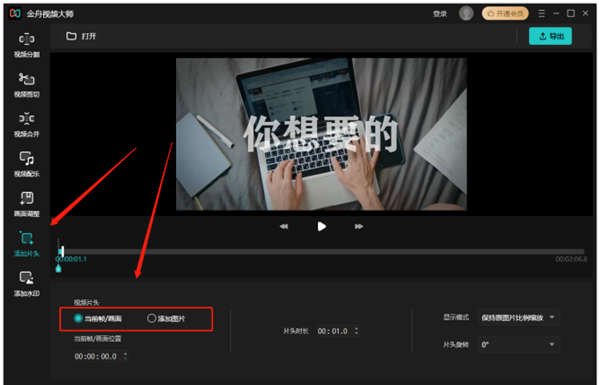Click the 片头时长 duration stepper arrows
600x385 pixels.
click(x=357, y=331)
